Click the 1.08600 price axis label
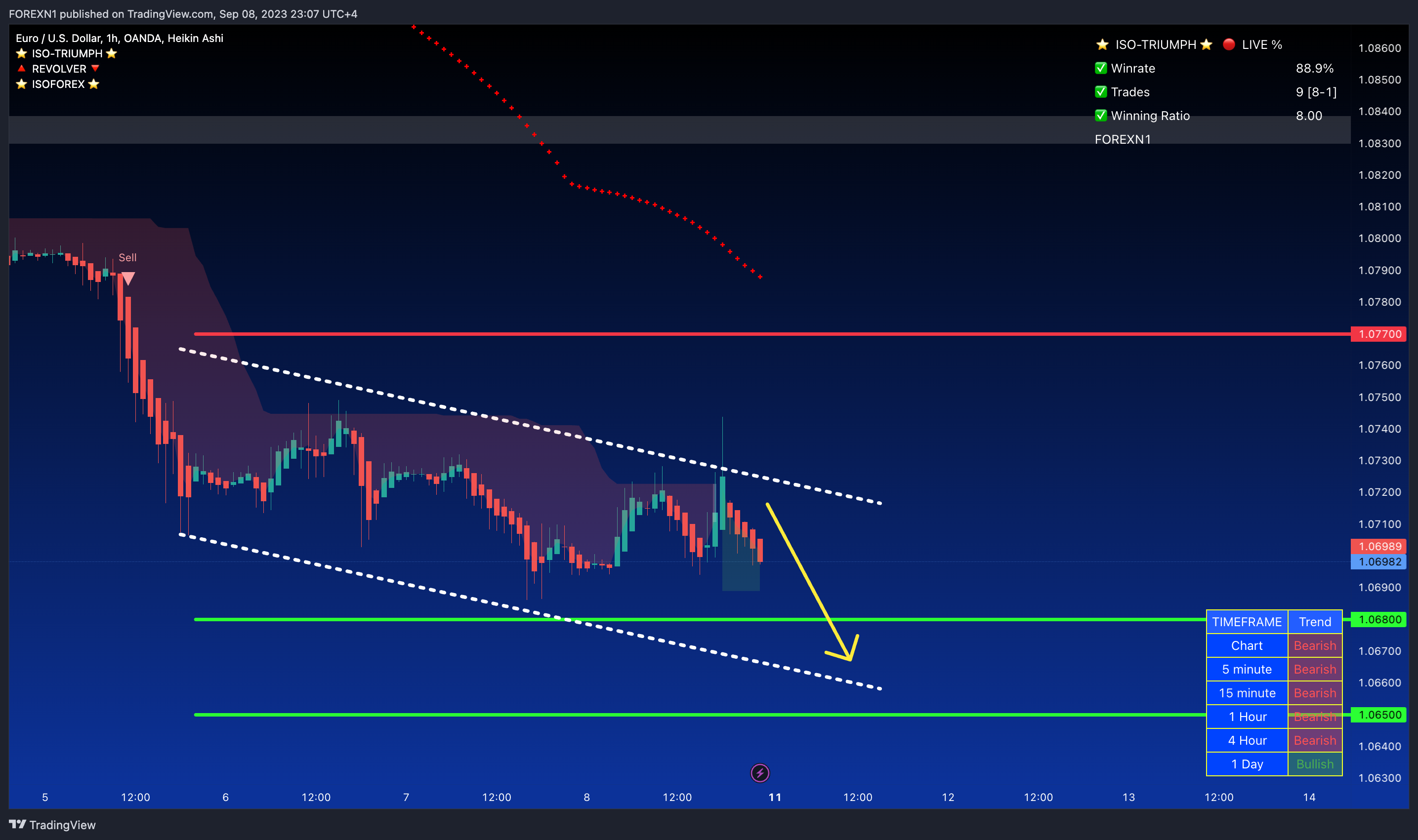Image resolution: width=1418 pixels, height=840 pixels. [1379, 48]
